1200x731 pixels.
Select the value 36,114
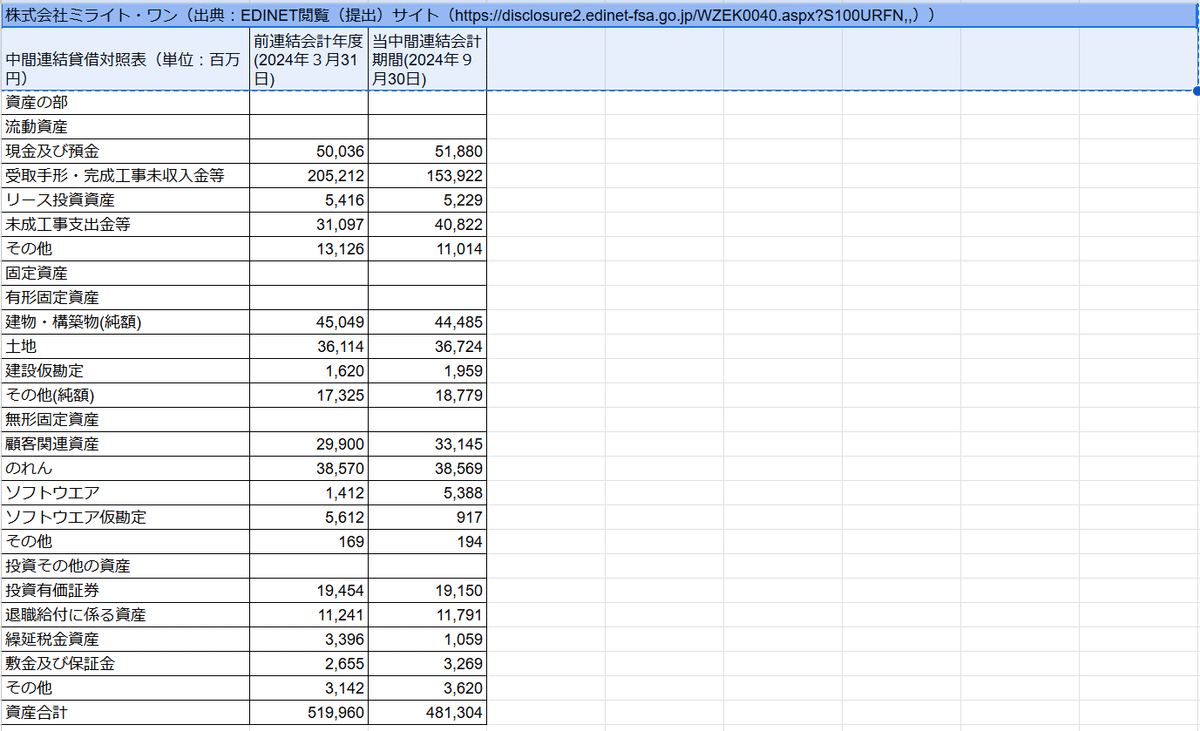(x=309, y=346)
